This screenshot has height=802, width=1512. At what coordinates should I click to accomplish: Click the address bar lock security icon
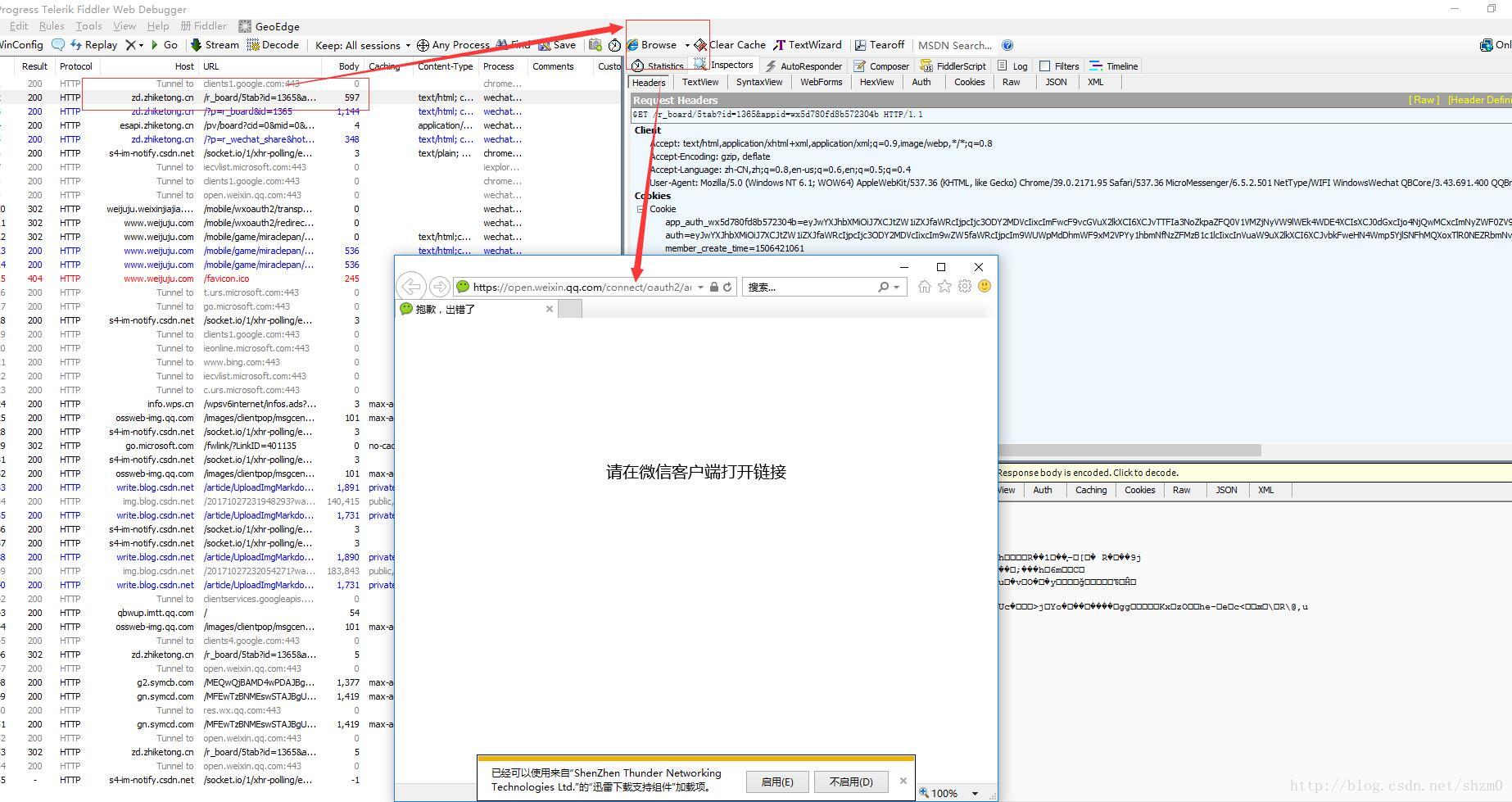714,287
